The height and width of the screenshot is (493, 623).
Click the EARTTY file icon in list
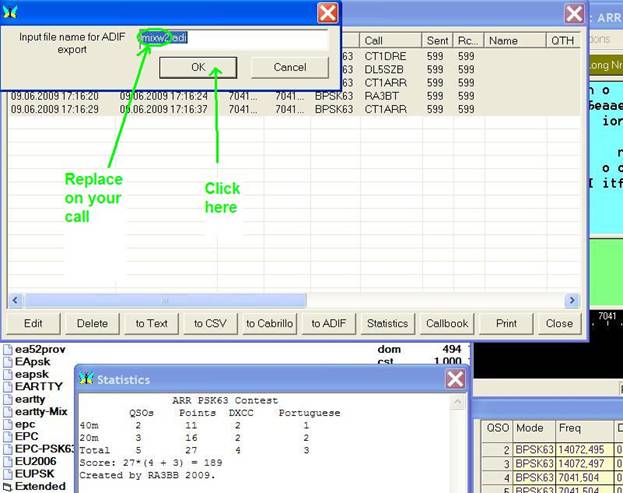point(8,385)
